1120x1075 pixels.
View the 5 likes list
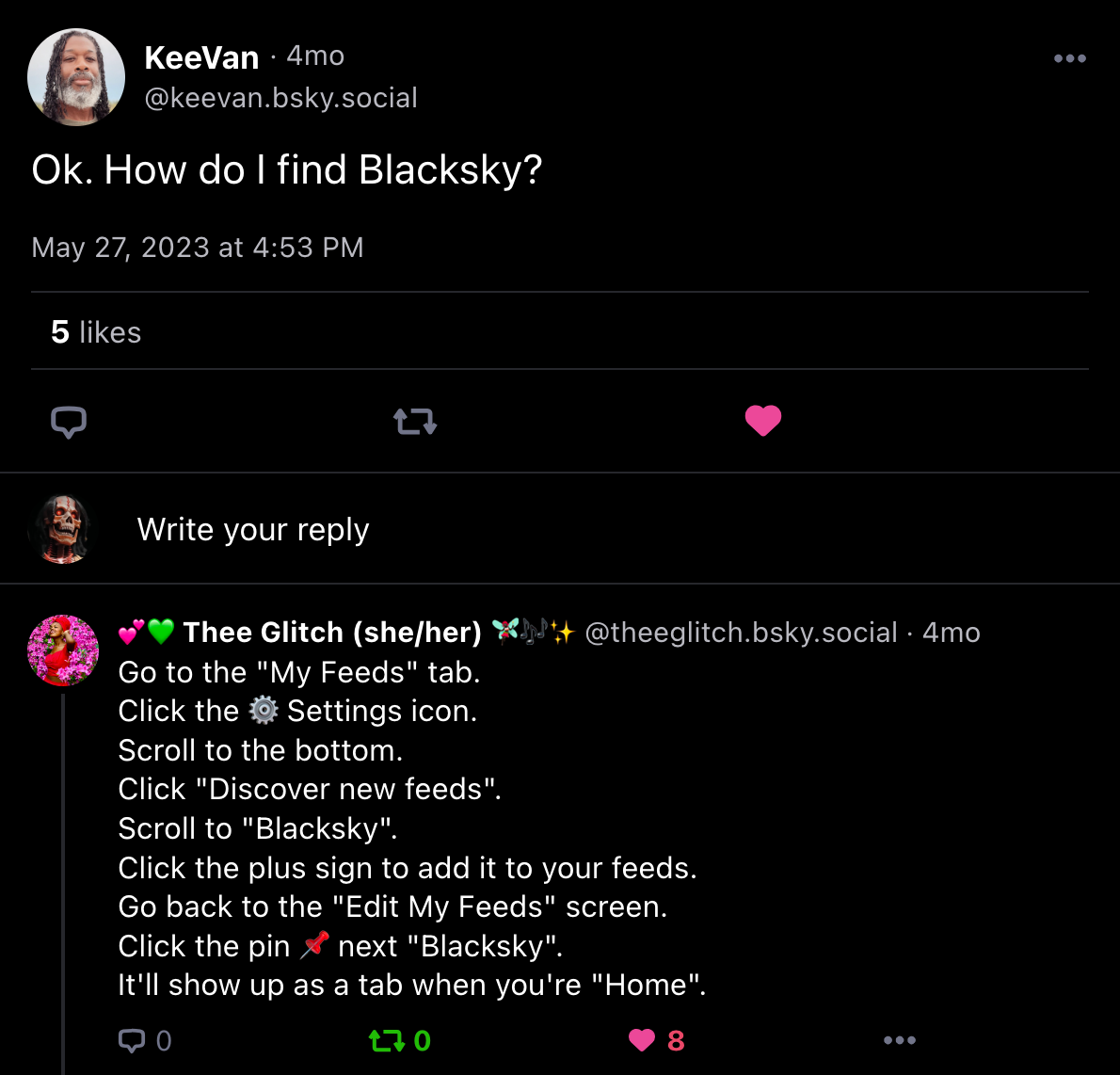point(95,331)
